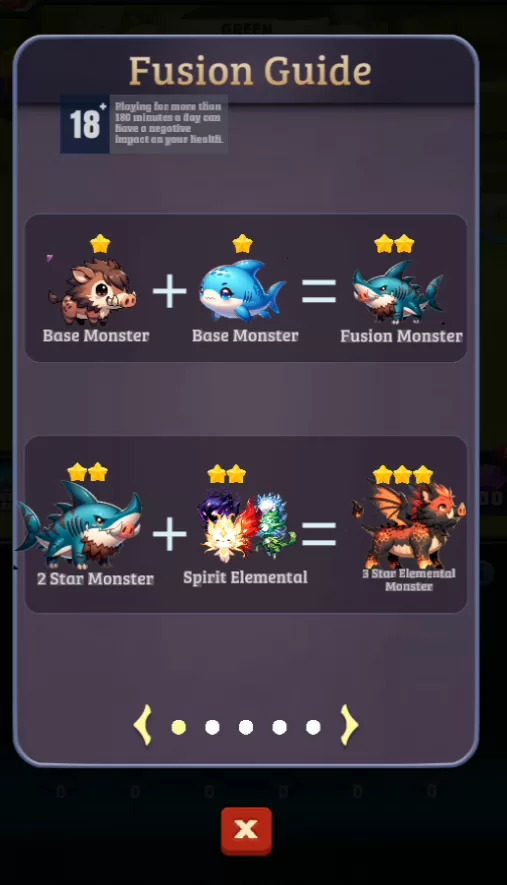Click the three stars above Elemental Monster

click(403, 475)
